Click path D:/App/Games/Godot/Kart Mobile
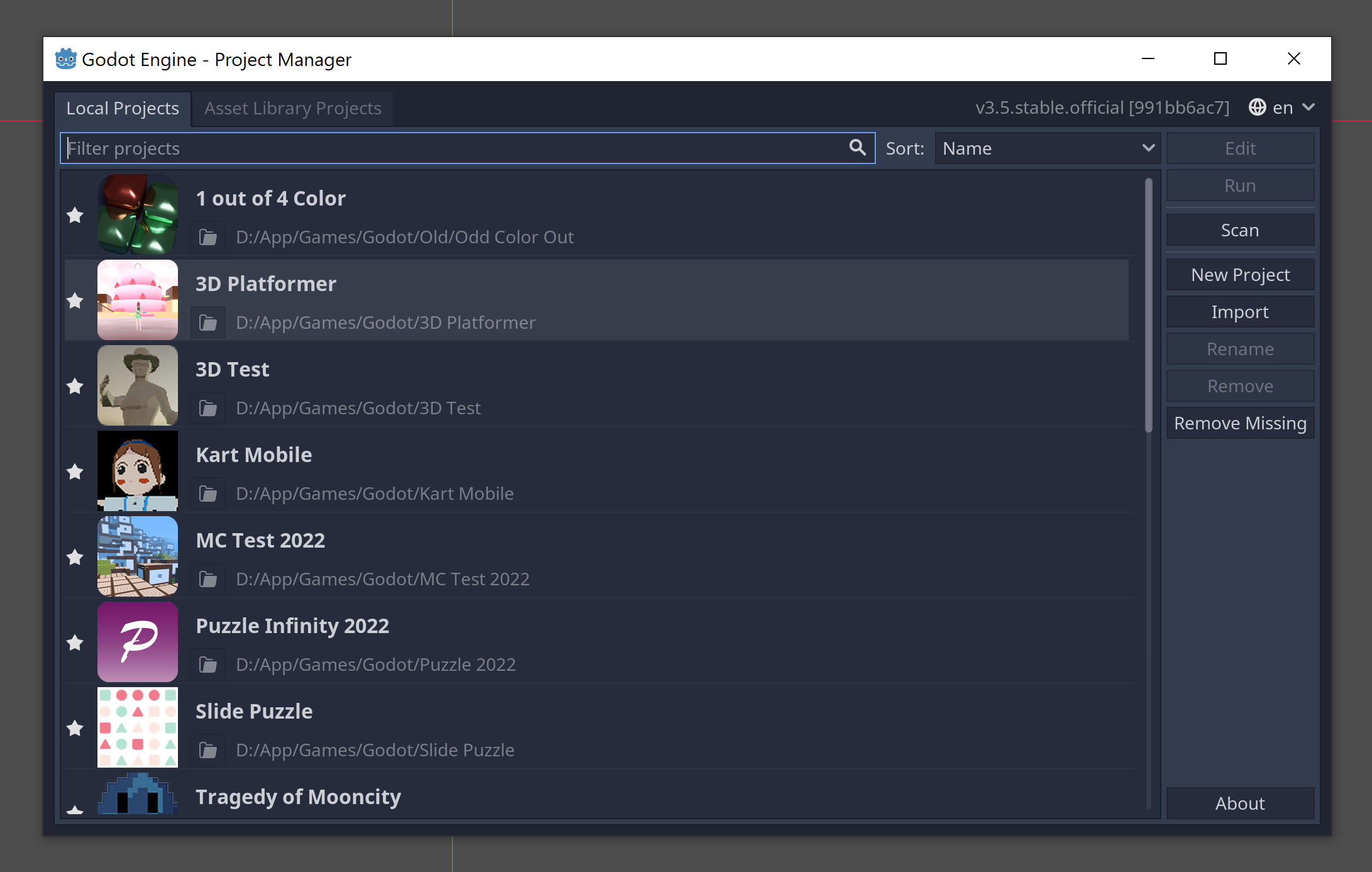 pyautogui.click(x=375, y=494)
